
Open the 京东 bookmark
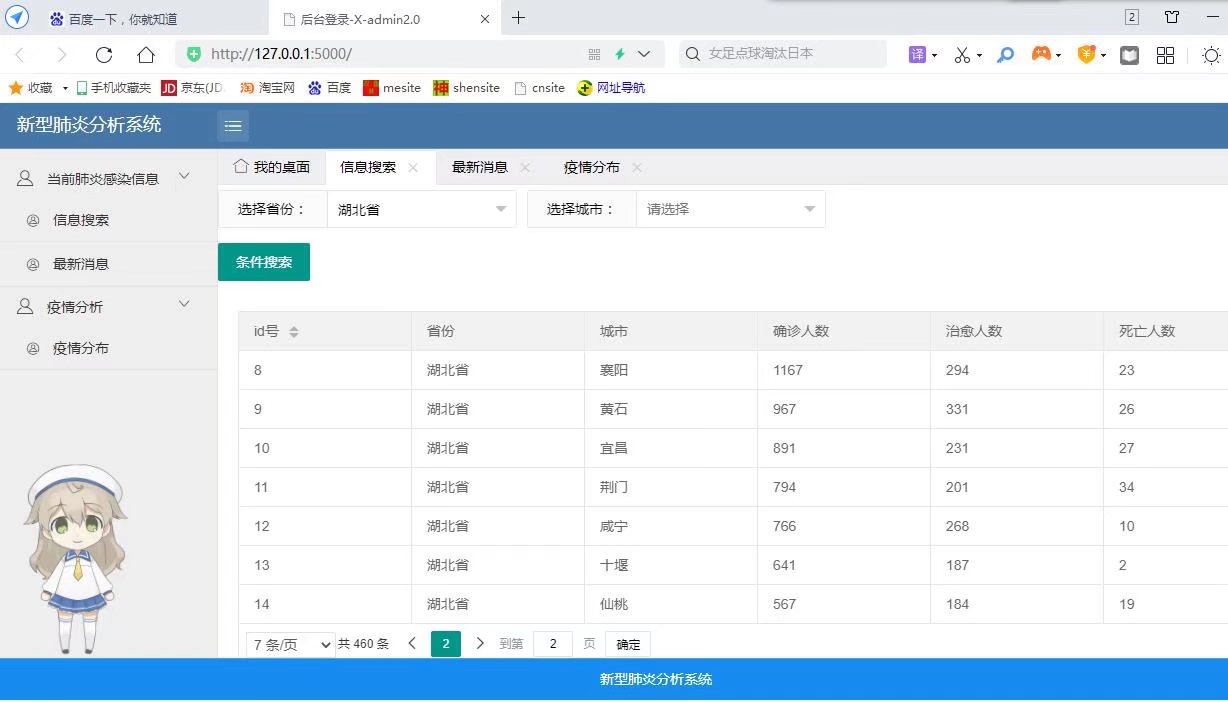pyautogui.click(x=192, y=88)
